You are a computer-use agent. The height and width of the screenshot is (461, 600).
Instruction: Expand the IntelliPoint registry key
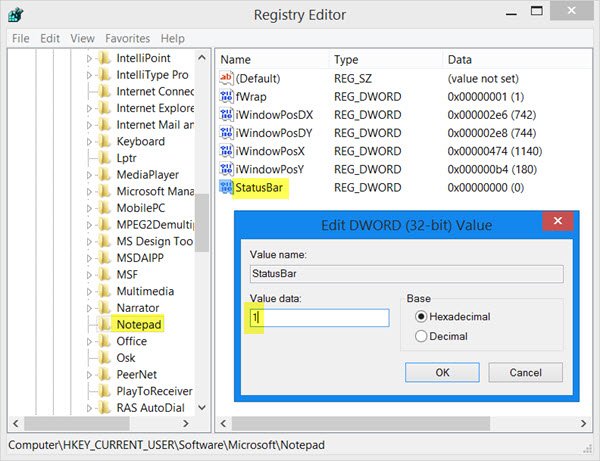[89, 59]
